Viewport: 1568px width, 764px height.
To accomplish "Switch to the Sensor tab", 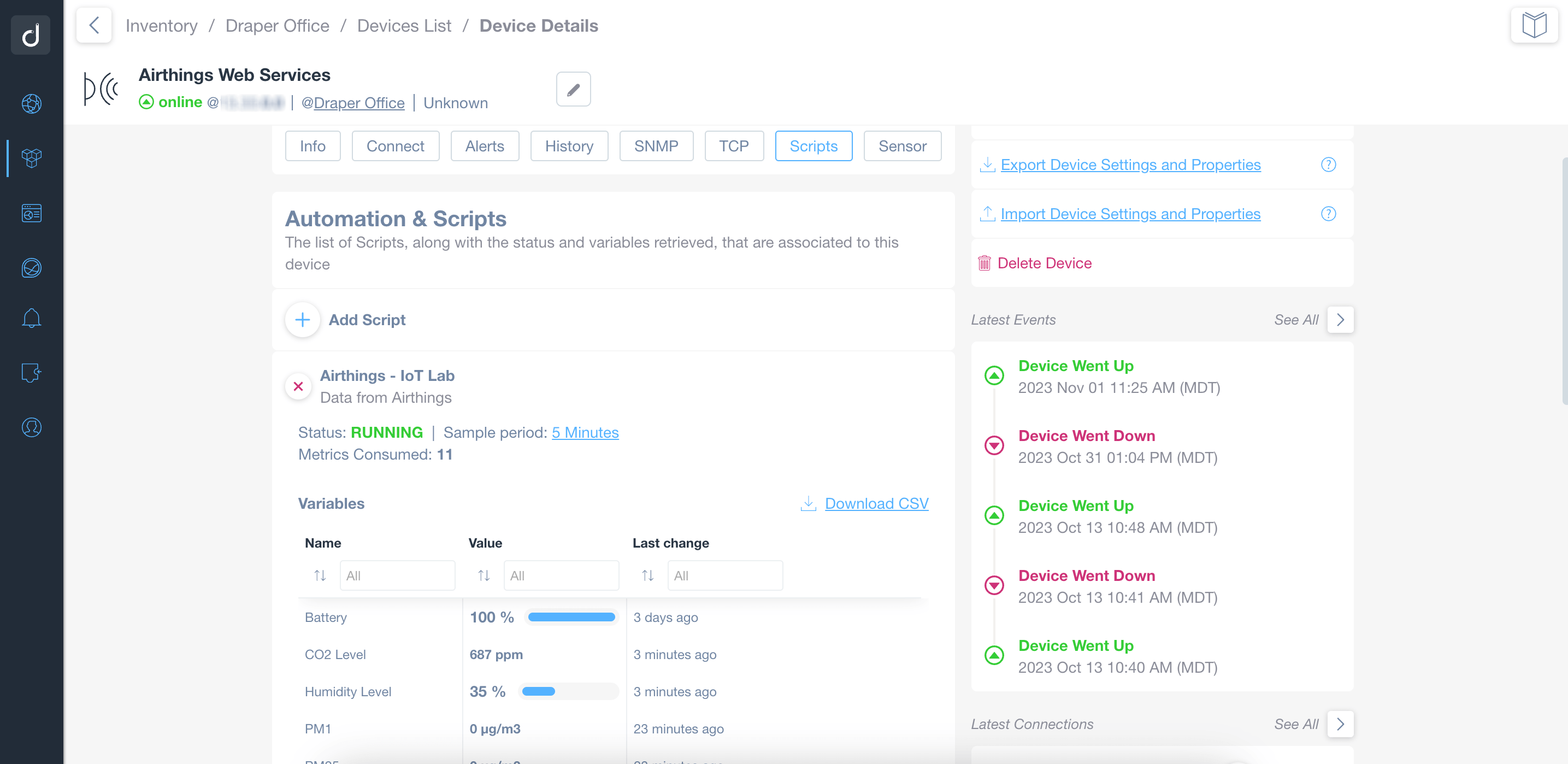I will [x=903, y=146].
